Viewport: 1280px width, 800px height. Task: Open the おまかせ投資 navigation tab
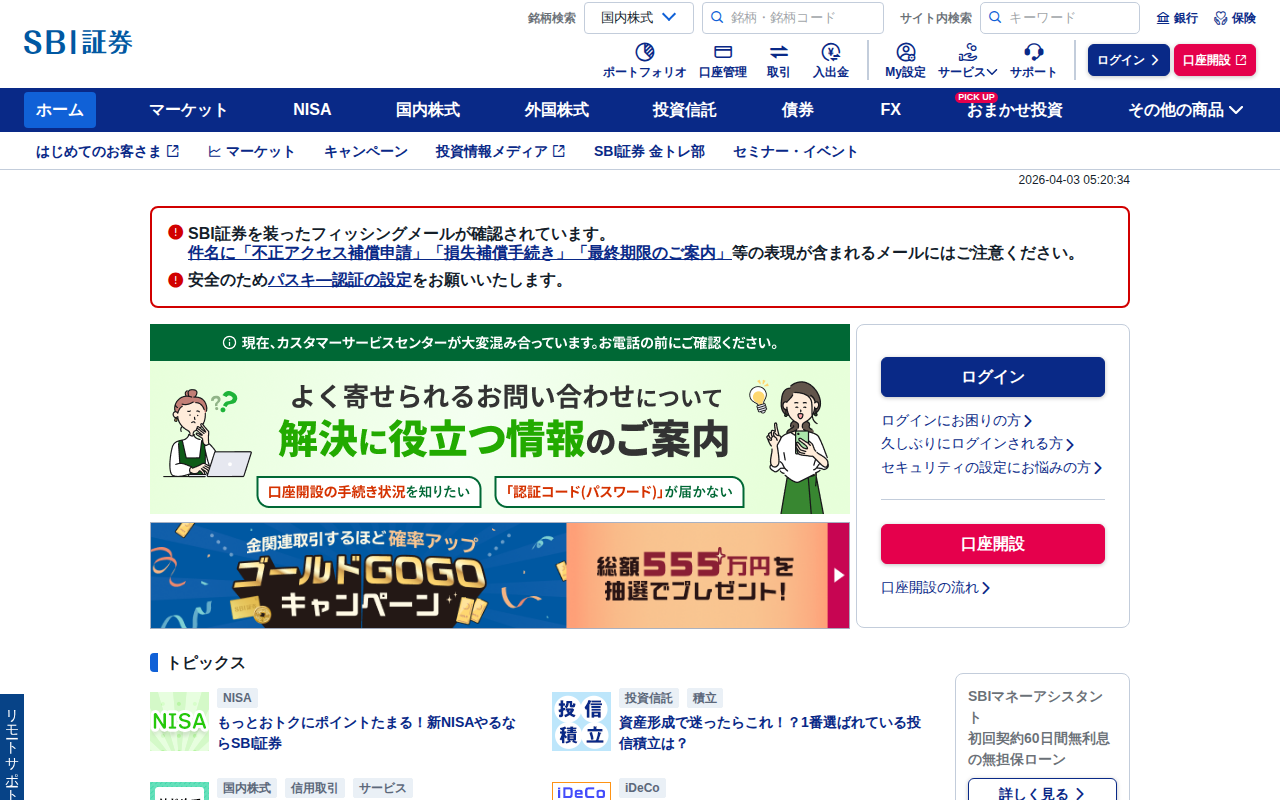tap(1015, 110)
